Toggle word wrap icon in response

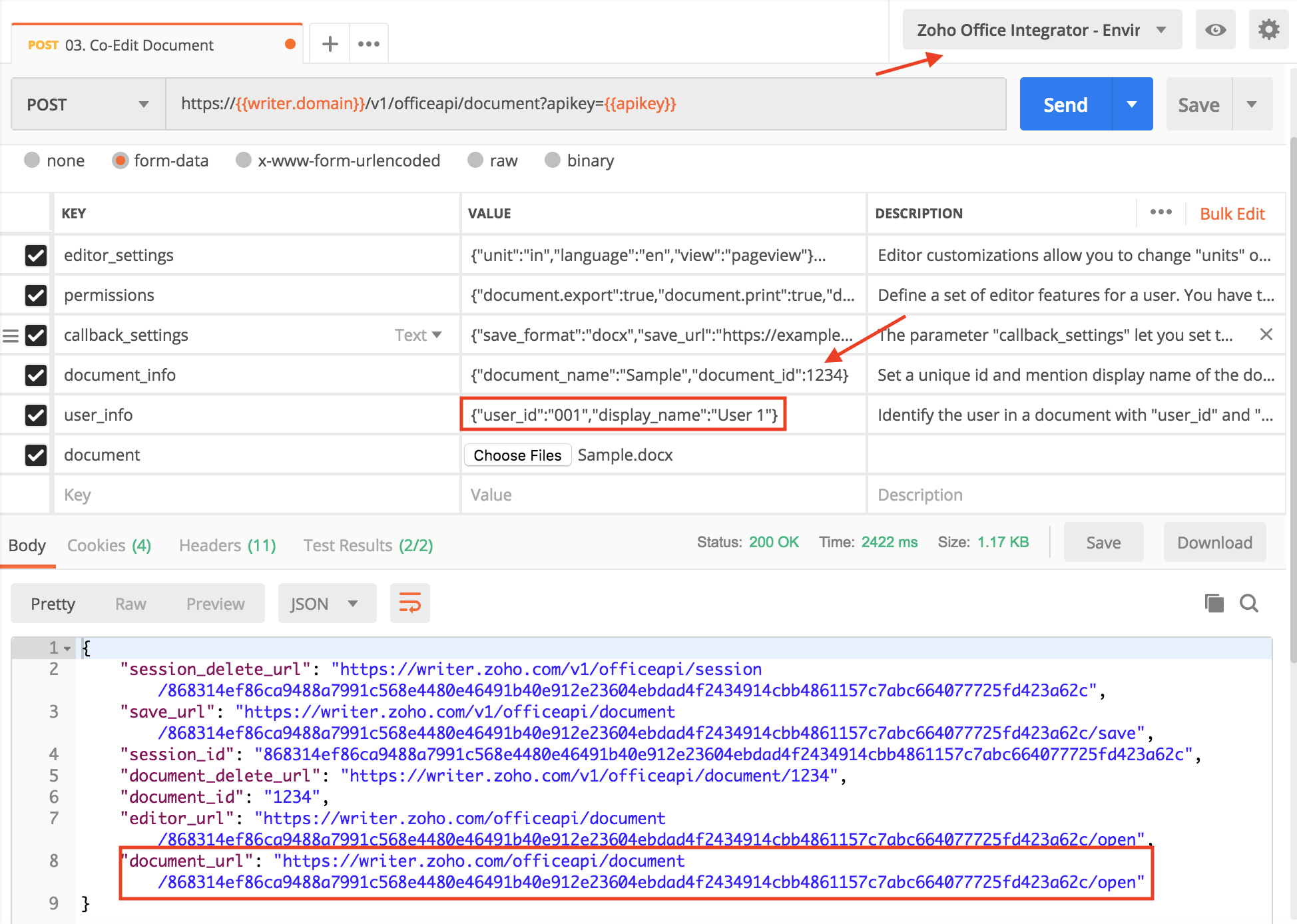pyautogui.click(x=409, y=604)
